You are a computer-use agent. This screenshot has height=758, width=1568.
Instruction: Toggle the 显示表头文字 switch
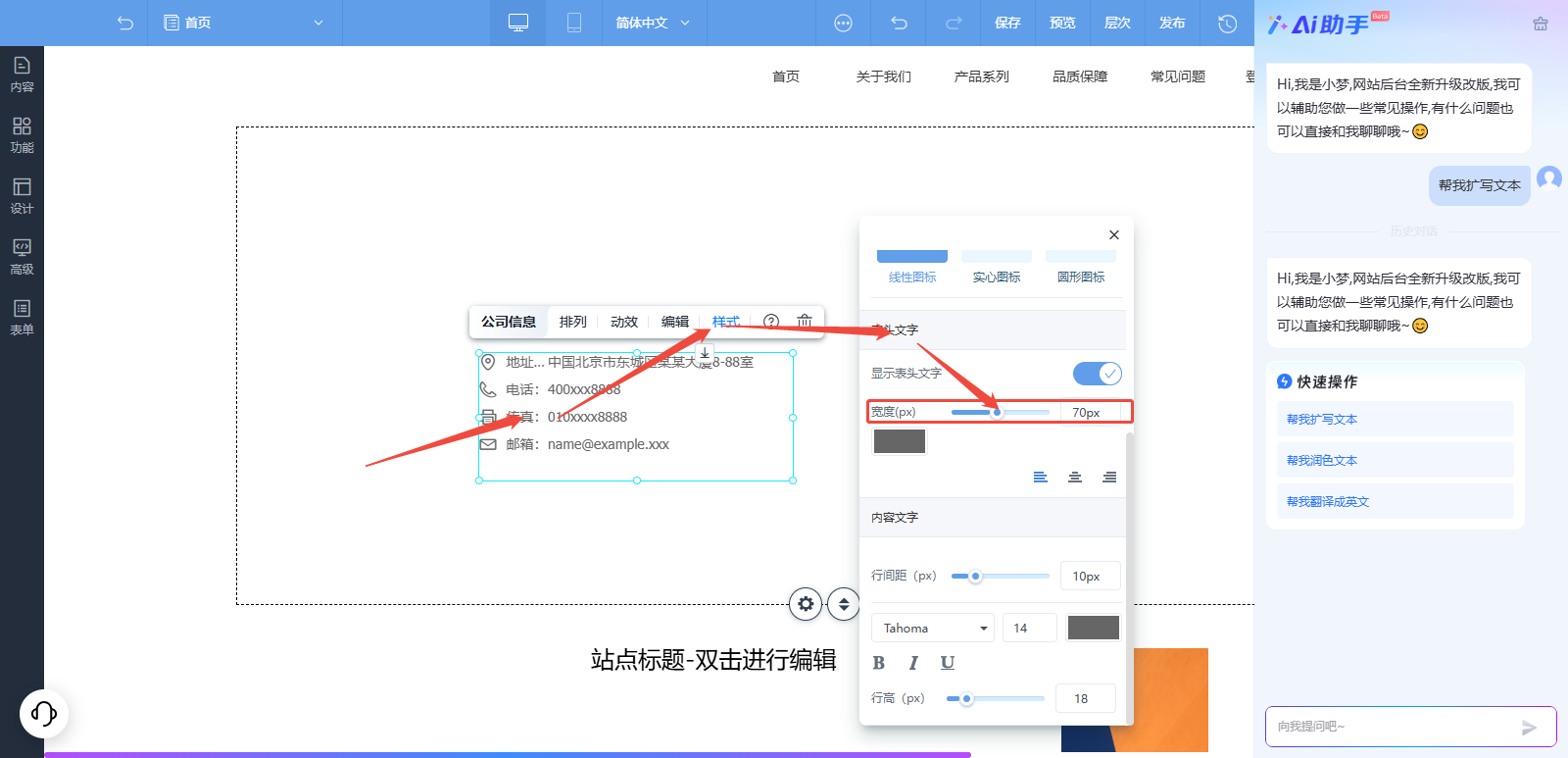pyautogui.click(x=1097, y=374)
